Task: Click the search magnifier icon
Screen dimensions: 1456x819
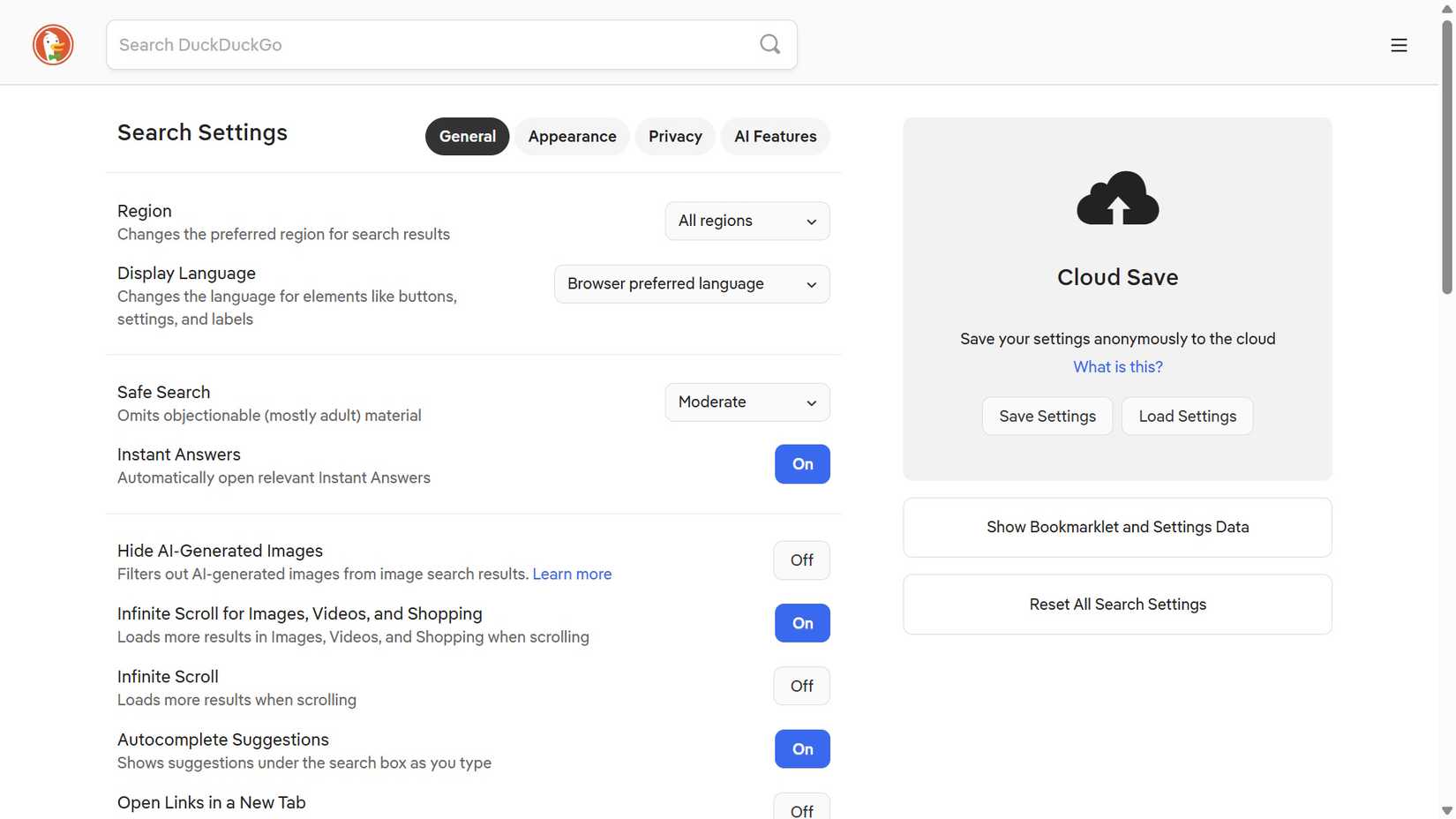Action: pyautogui.click(x=769, y=44)
